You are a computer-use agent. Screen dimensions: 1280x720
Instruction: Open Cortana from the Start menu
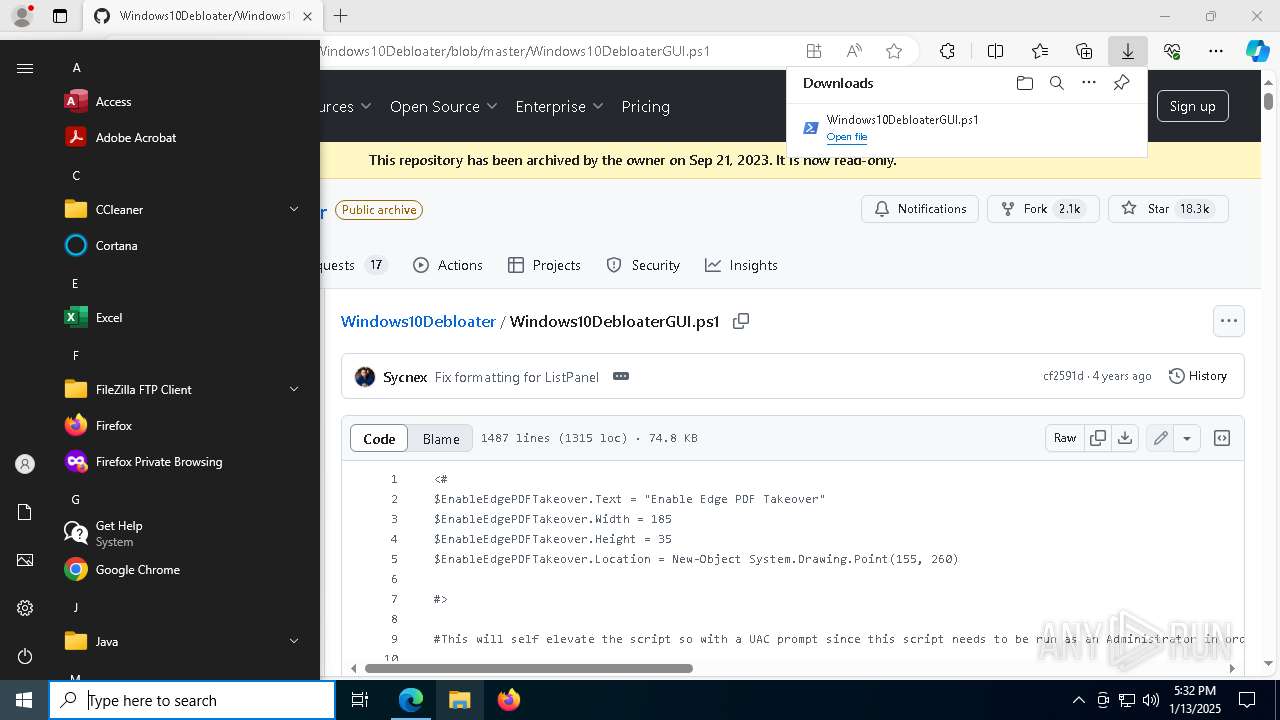[x=185, y=246]
